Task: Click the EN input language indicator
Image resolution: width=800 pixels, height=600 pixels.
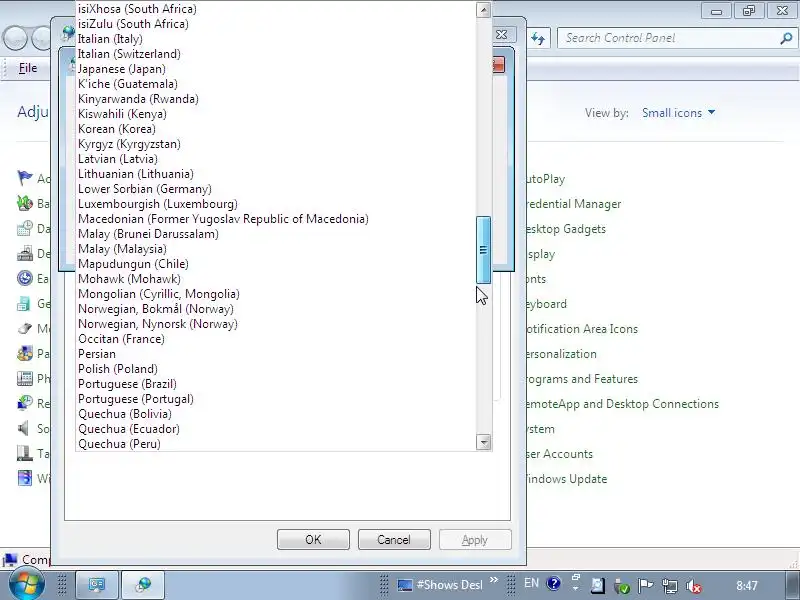Action: tap(531, 583)
